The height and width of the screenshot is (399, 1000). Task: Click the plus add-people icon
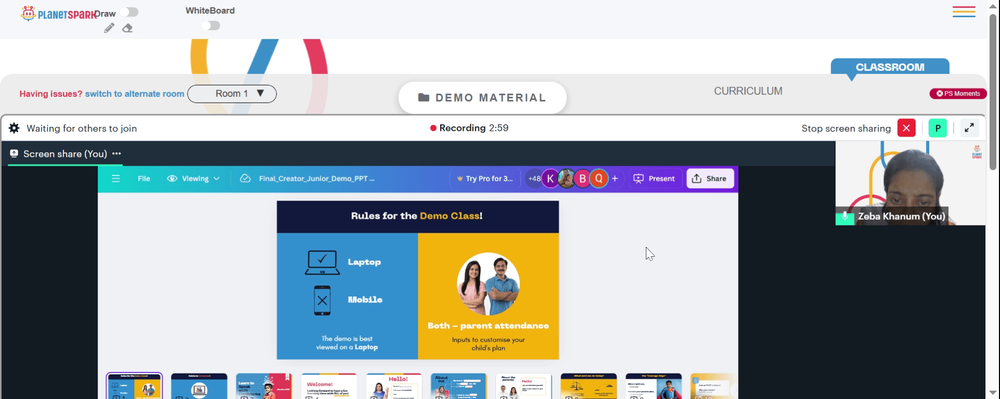coord(615,179)
